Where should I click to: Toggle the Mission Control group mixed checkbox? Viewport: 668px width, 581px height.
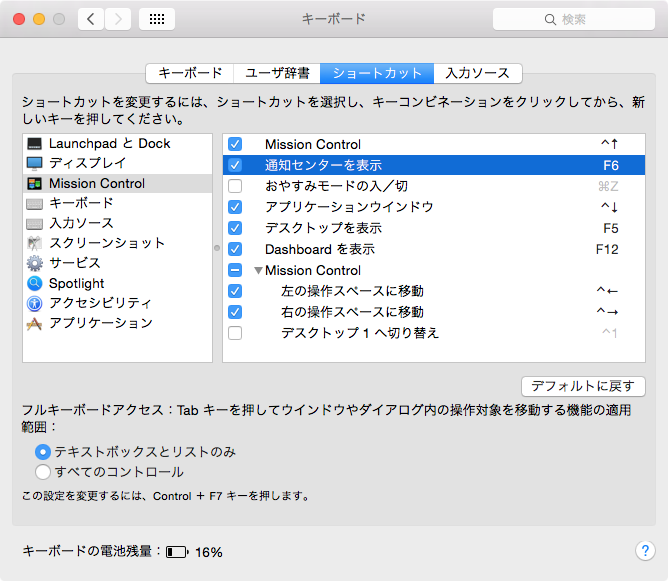pos(235,270)
